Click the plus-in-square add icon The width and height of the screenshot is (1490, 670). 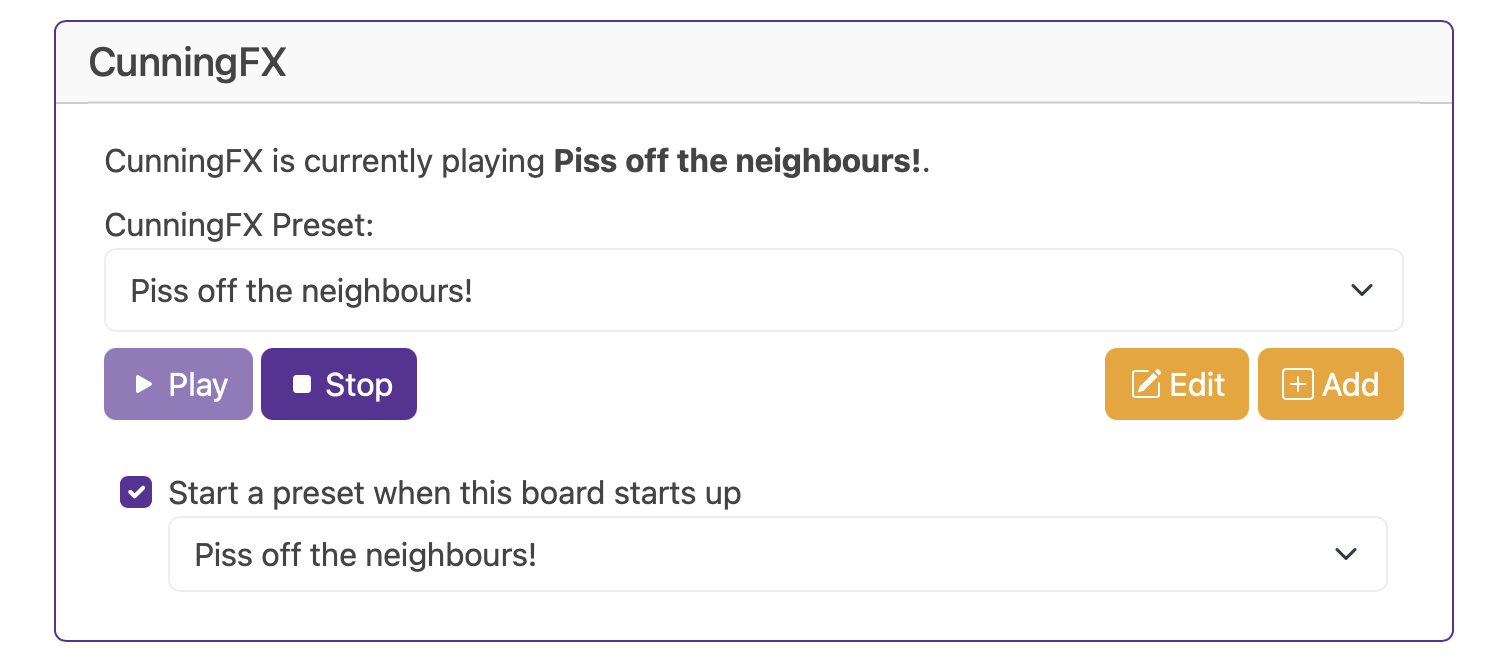pyautogui.click(x=1297, y=384)
